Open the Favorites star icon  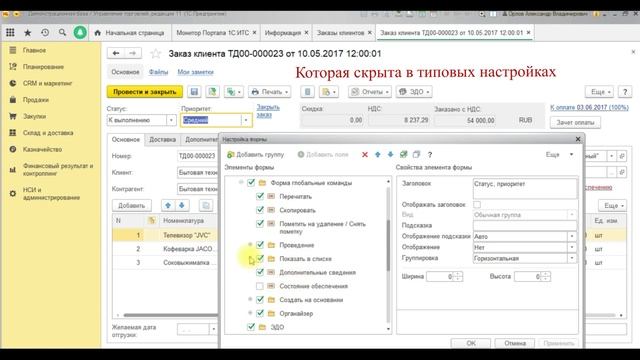click(27, 33)
